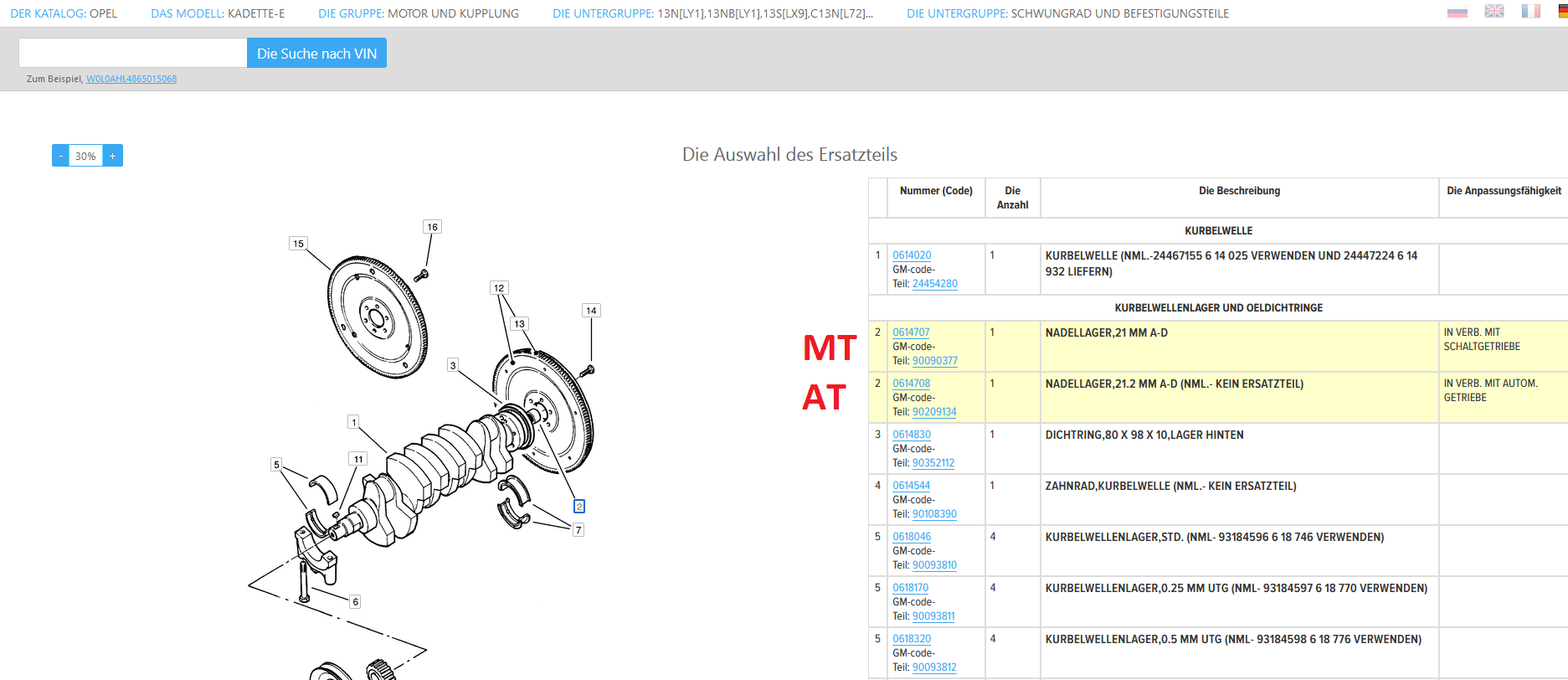The image size is (1568, 680).
Task: Select callout number 15 on the diagram
Action: [298, 244]
